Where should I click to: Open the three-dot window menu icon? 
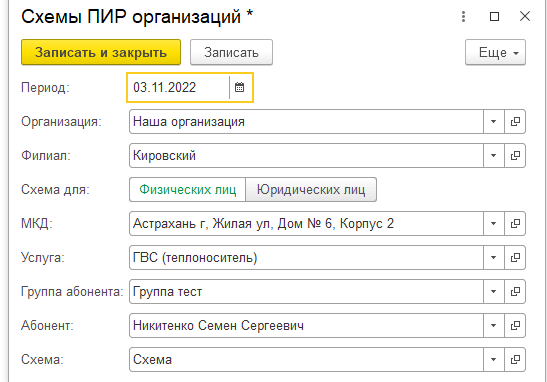tap(463, 16)
